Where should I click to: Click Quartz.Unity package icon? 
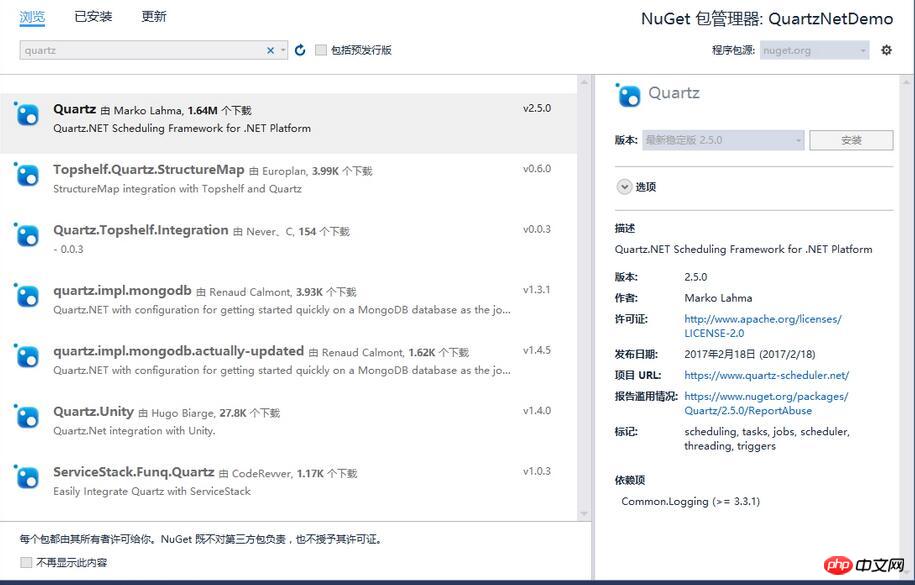pyautogui.click(x=27, y=417)
